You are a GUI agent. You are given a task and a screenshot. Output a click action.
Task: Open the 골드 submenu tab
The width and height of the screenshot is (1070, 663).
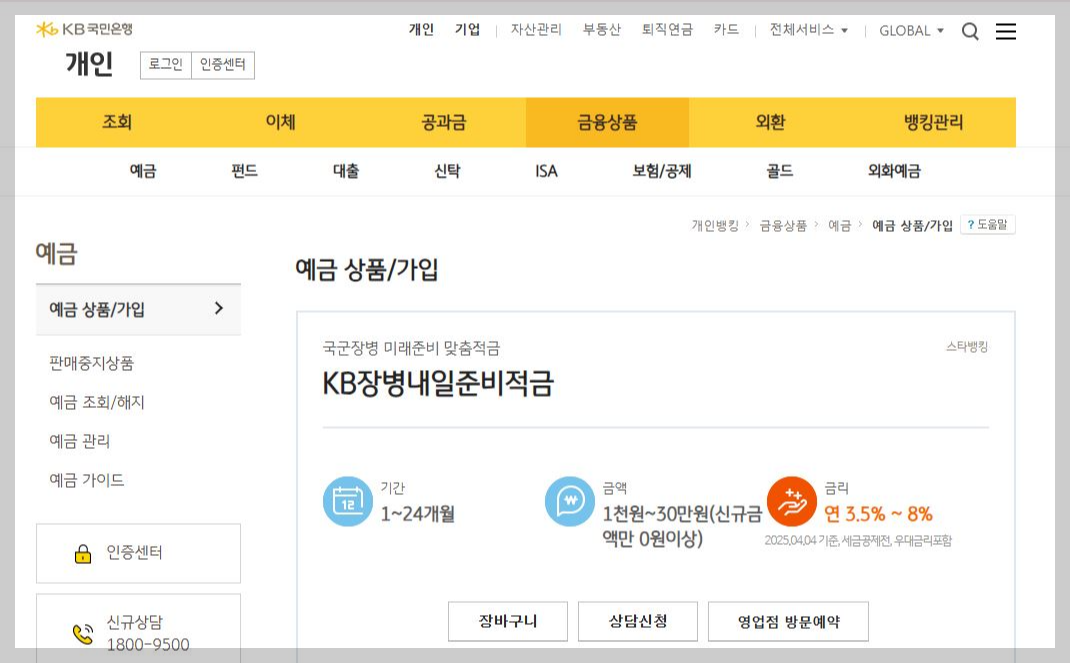[x=779, y=171]
